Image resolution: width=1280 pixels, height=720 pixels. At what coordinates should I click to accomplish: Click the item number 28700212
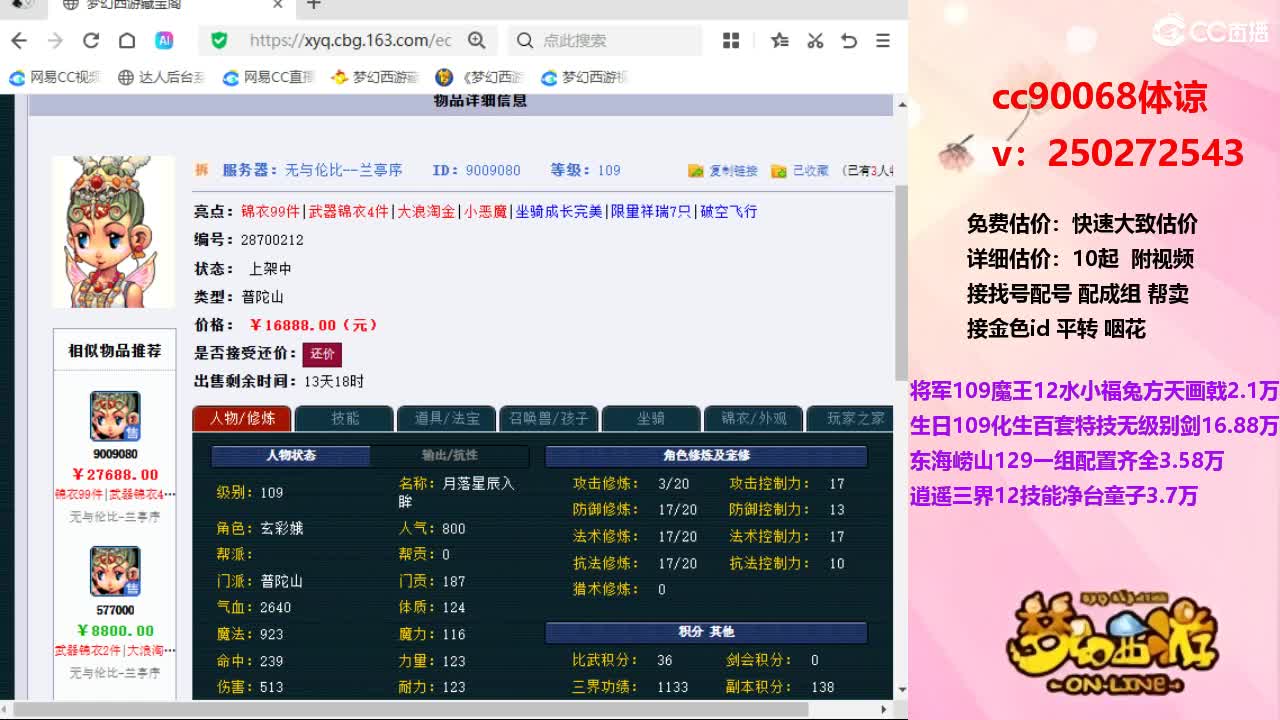pyautogui.click(x=272, y=240)
